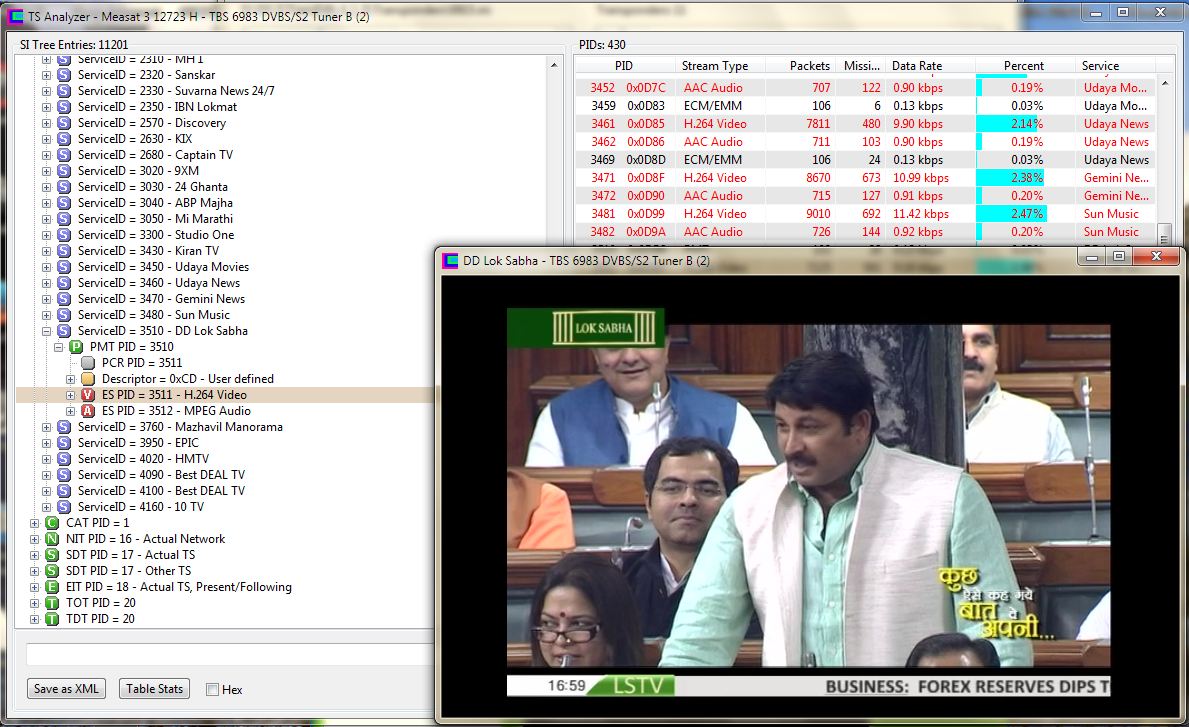
Task: Click the TOT table icon
Action: [x=52, y=603]
